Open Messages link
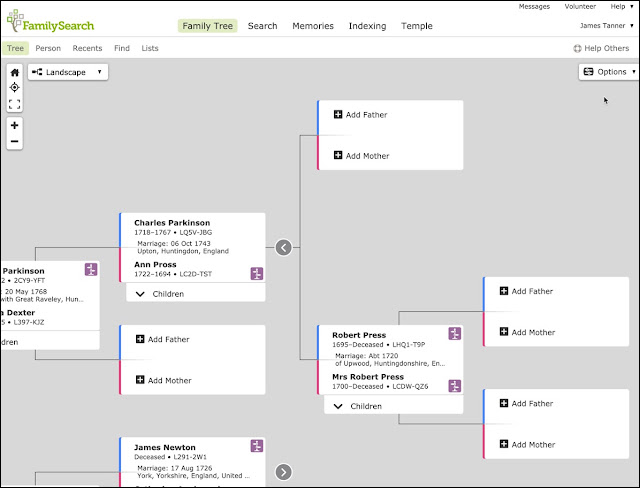 coord(534,7)
